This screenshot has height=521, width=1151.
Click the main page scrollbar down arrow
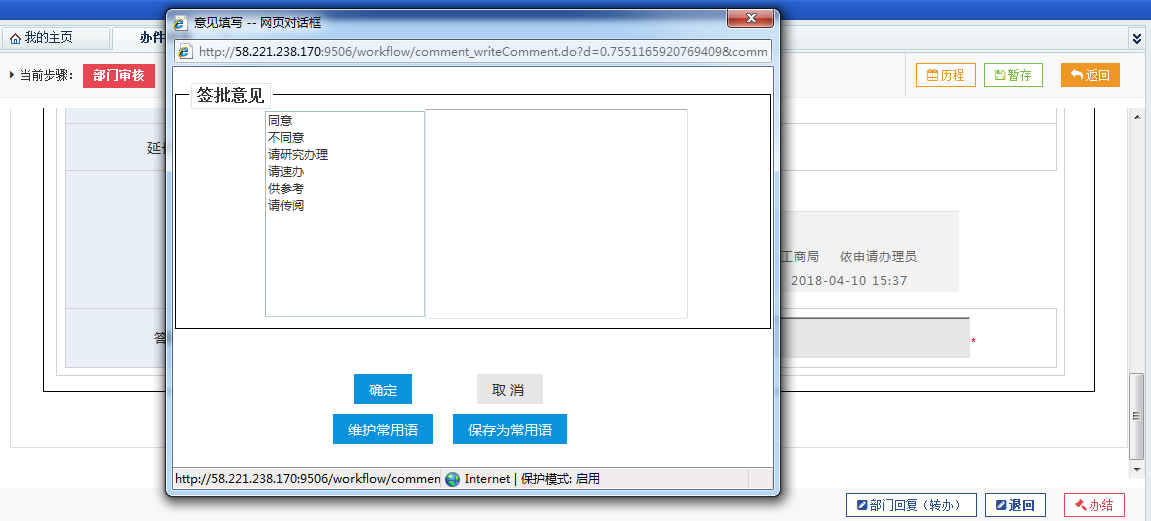click(1137, 469)
